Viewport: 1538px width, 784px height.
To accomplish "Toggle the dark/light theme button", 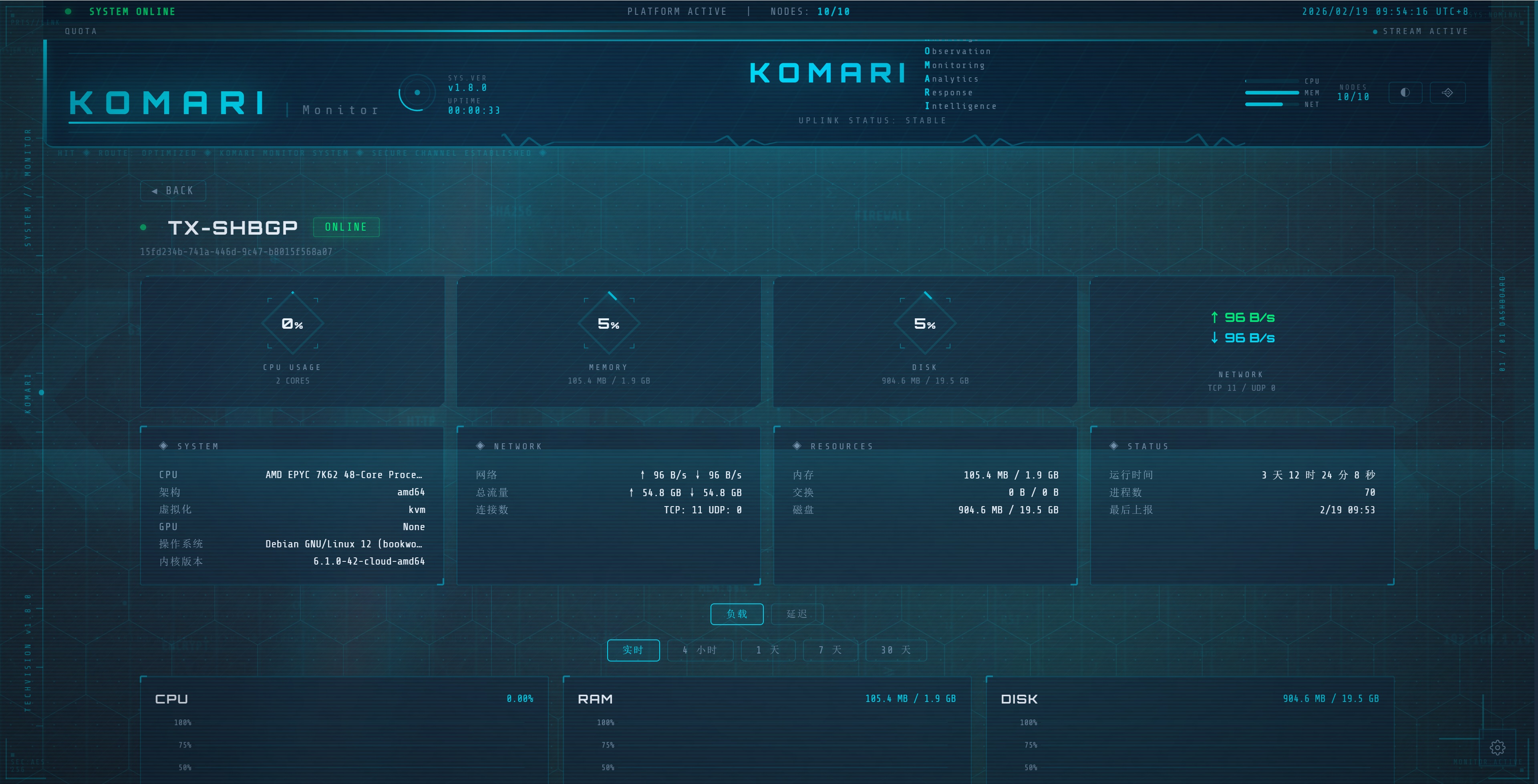I will tap(1405, 92).
